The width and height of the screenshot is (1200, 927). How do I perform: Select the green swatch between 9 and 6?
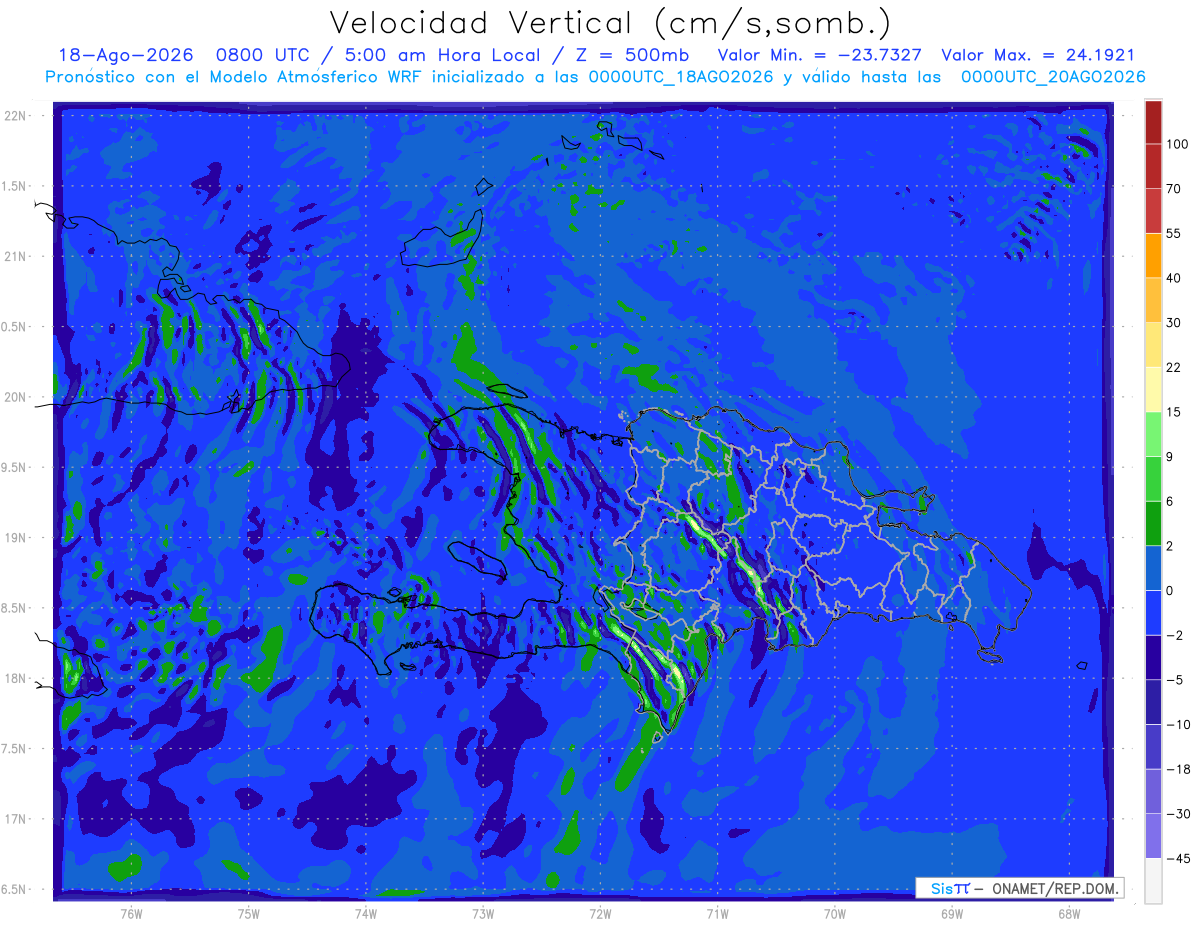pyautogui.click(x=1153, y=478)
